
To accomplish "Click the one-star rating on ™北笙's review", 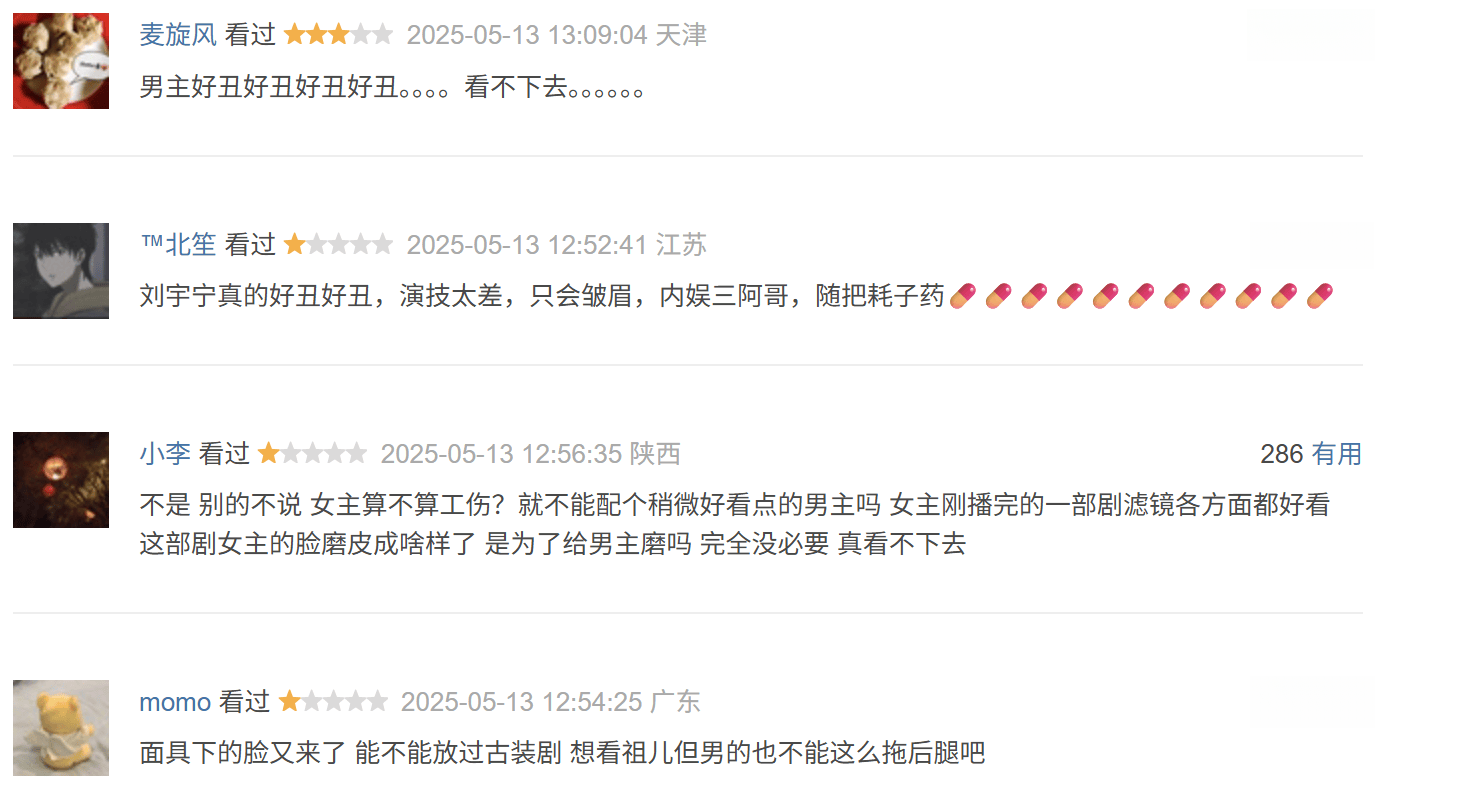I will (x=338, y=244).
